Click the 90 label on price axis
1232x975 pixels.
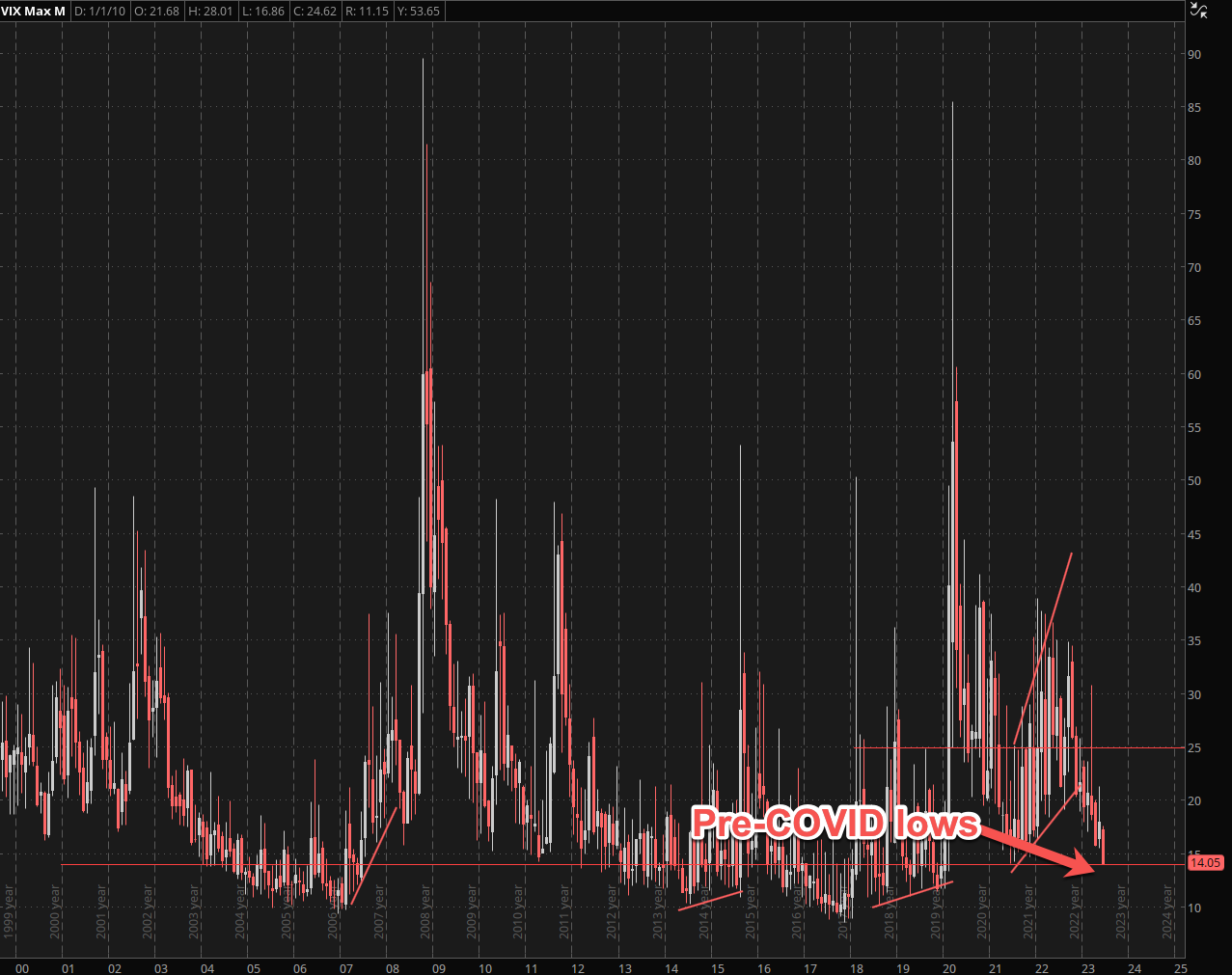pos(1194,54)
